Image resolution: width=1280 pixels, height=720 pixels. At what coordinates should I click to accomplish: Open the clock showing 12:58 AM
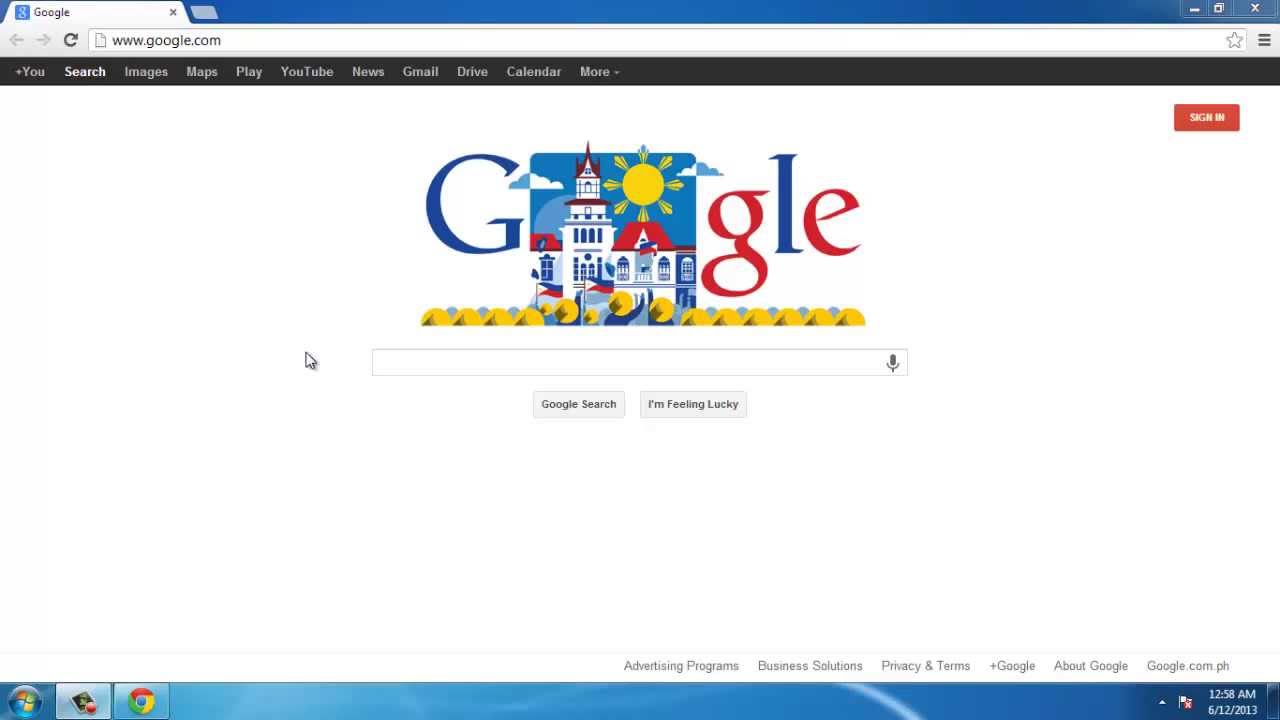click(1232, 702)
